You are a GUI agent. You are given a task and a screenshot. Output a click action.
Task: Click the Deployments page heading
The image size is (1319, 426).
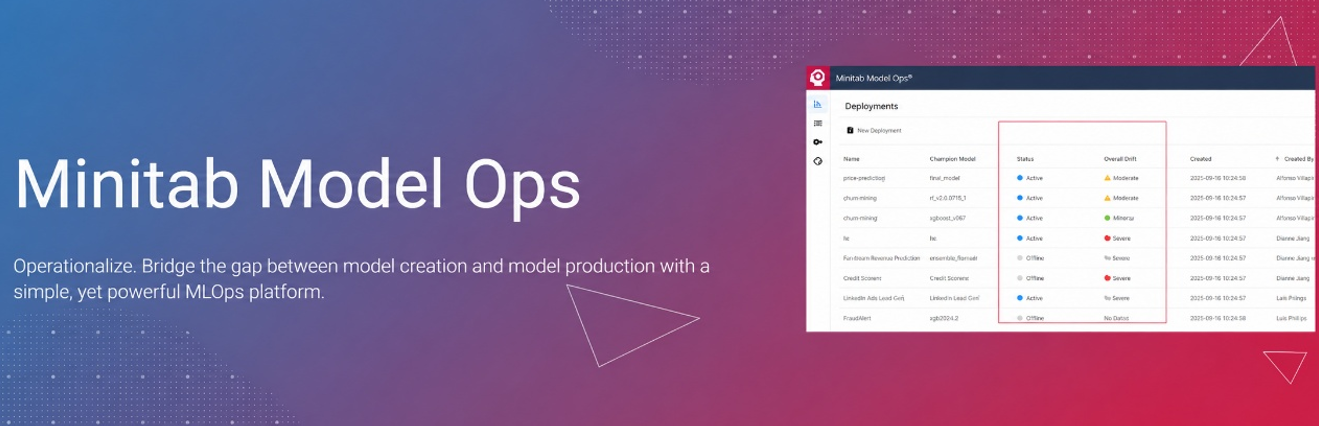[871, 106]
